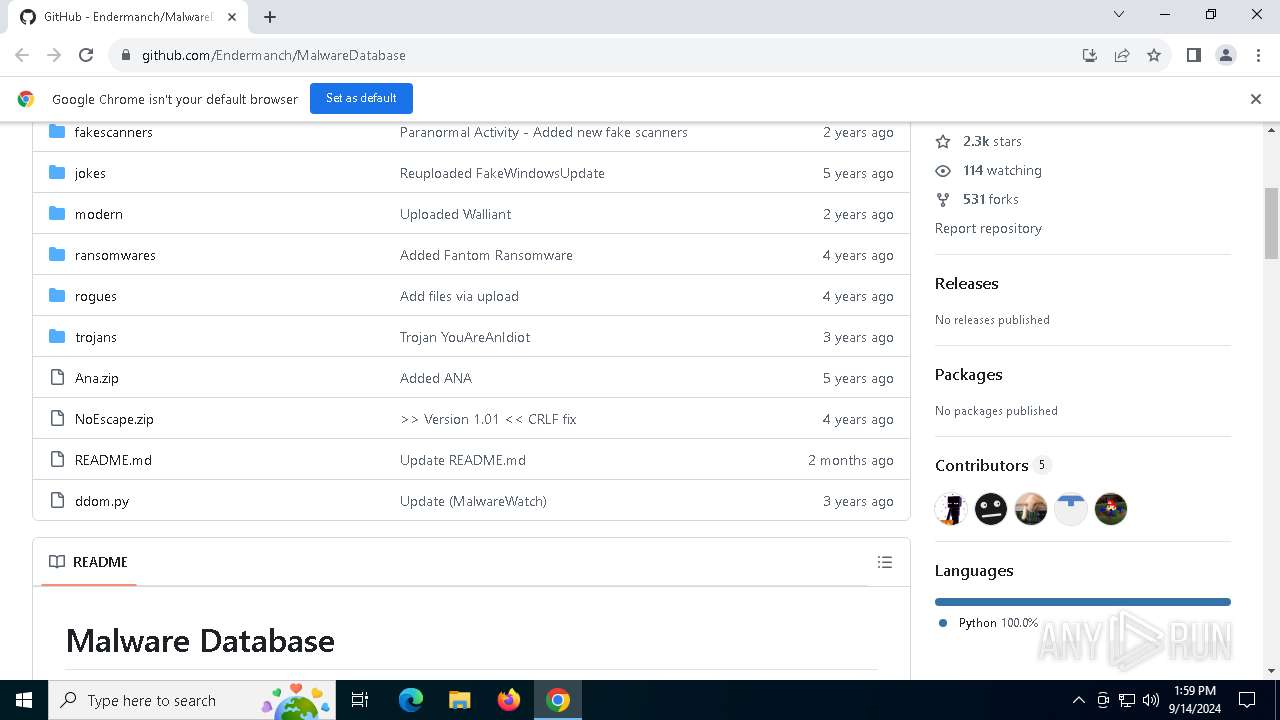Click the blue Python language bar
Screen dimensions: 1280x720
(x=1083, y=602)
